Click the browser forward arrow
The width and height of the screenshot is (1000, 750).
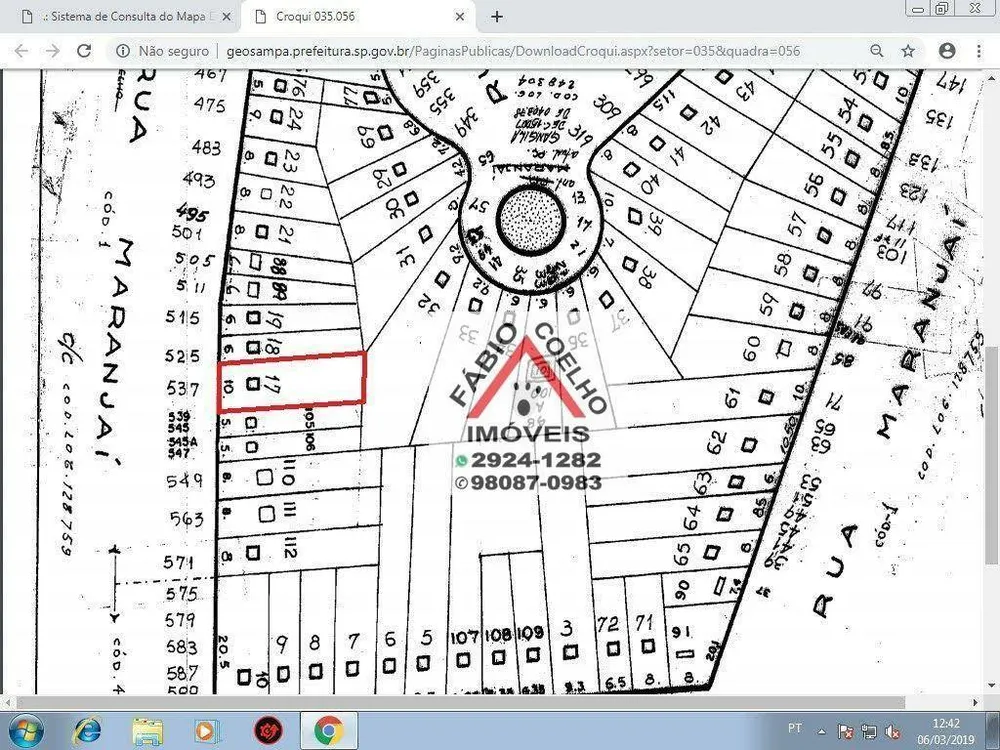[52, 51]
